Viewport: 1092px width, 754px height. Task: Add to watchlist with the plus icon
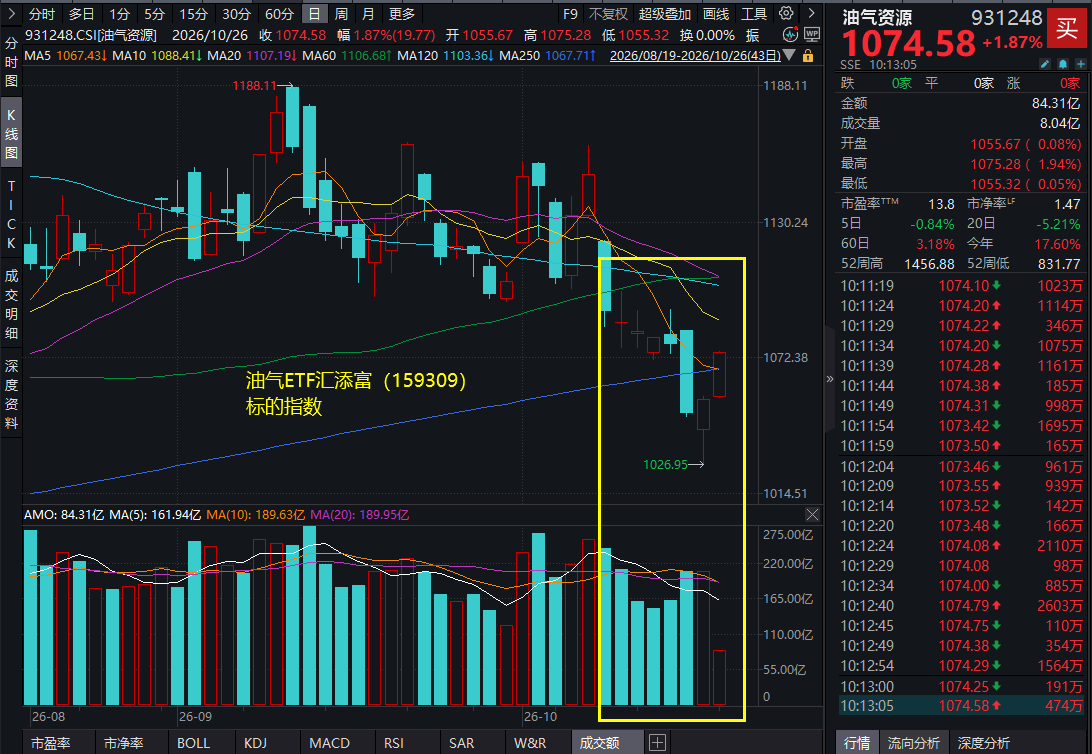pos(1081,64)
